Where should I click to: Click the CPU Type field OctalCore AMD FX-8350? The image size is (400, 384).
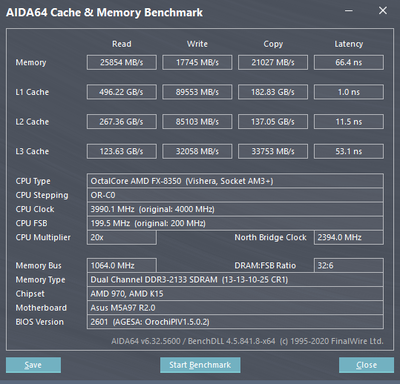tap(235, 181)
